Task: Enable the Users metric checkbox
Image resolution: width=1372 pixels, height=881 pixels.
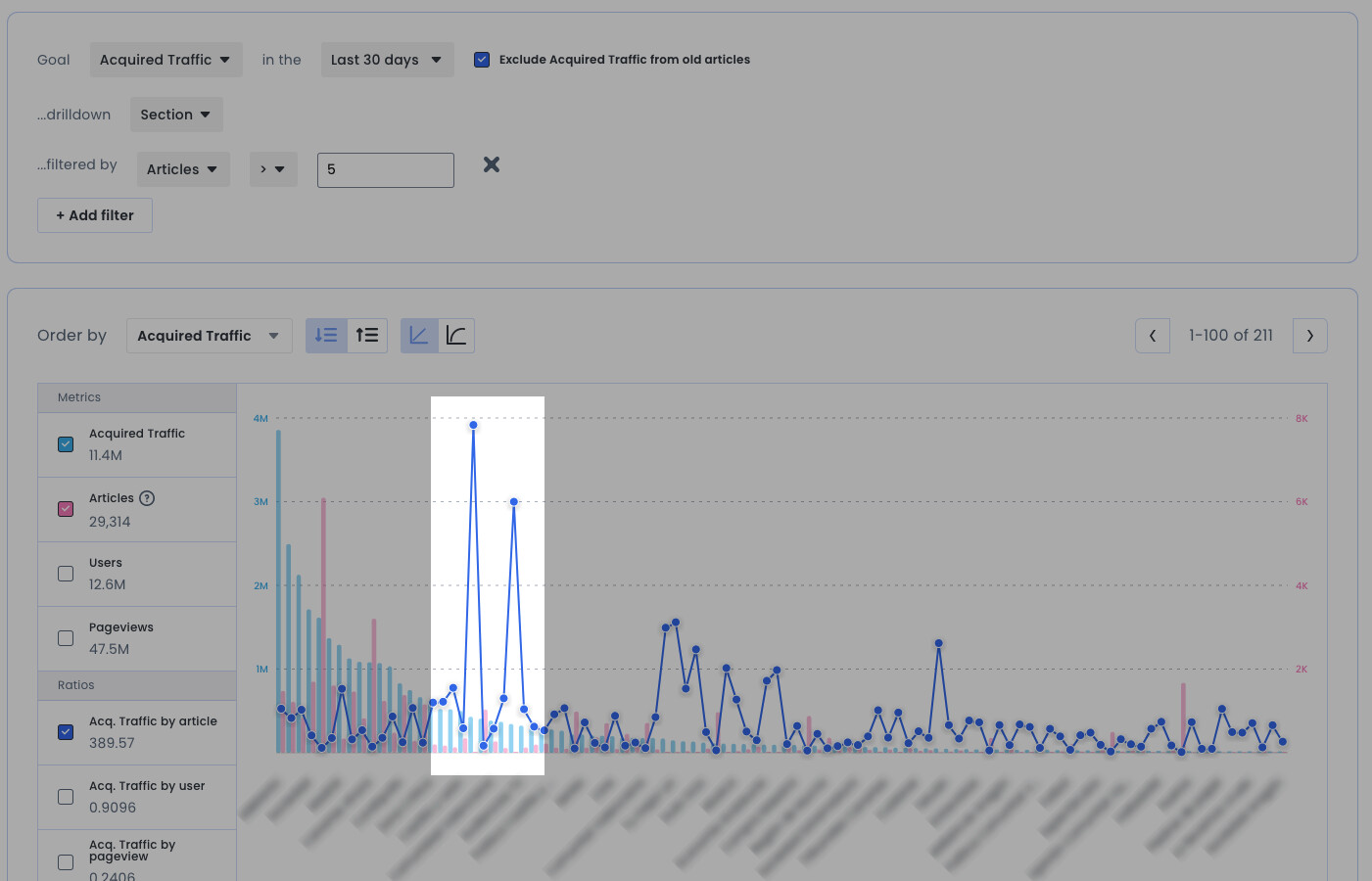Action: tap(66, 574)
